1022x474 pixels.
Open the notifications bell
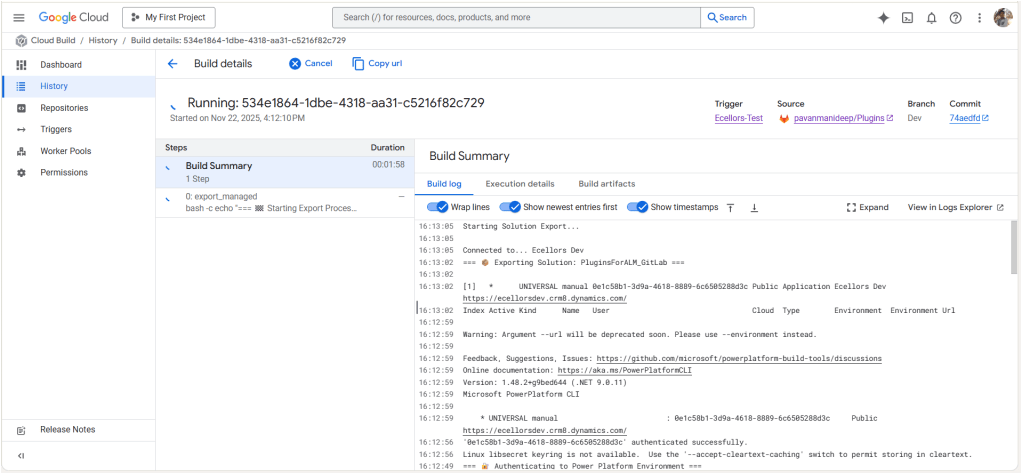[931, 18]
